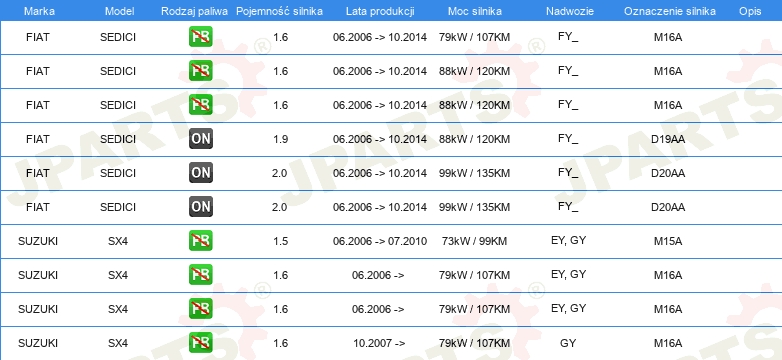
Task: Click the Opis column header
Action: click(750, 11)
